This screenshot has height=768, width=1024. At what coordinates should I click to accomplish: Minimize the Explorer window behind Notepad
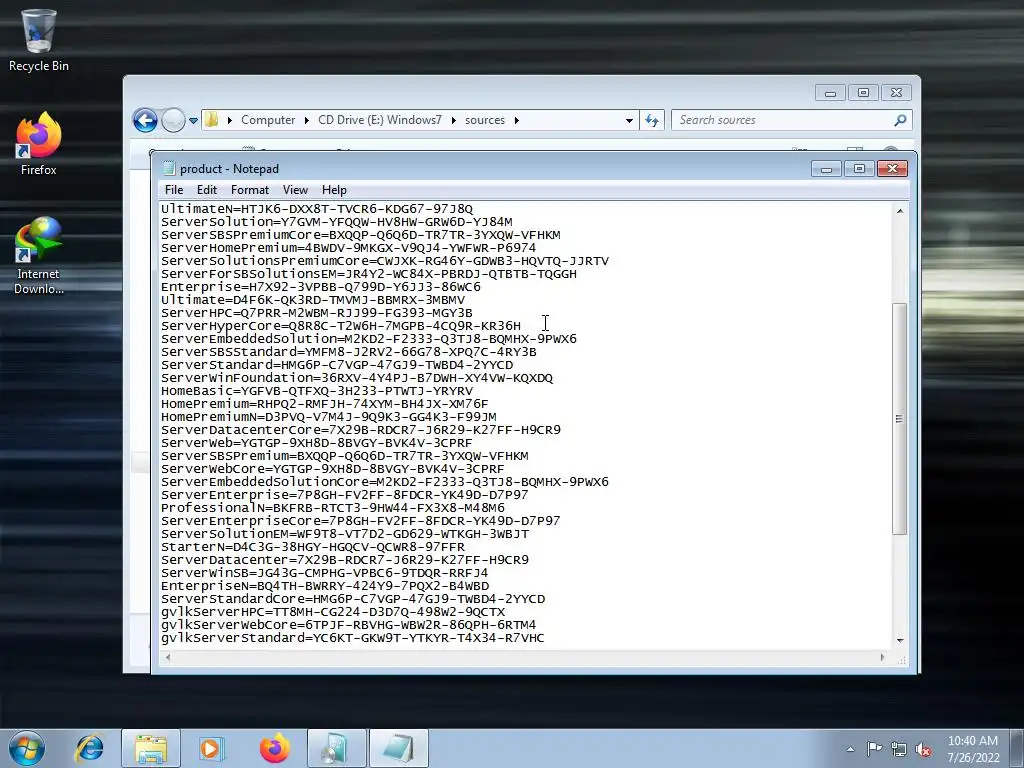[x=830, y=93]
